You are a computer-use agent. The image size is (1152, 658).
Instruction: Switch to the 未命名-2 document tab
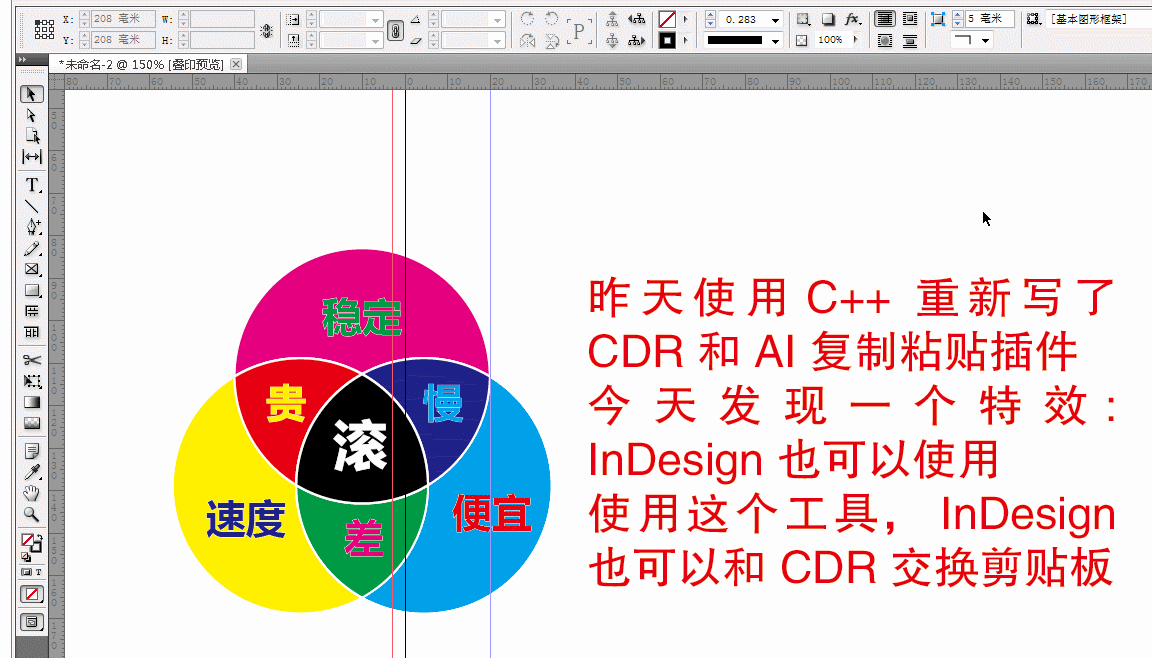pos(140,65)
